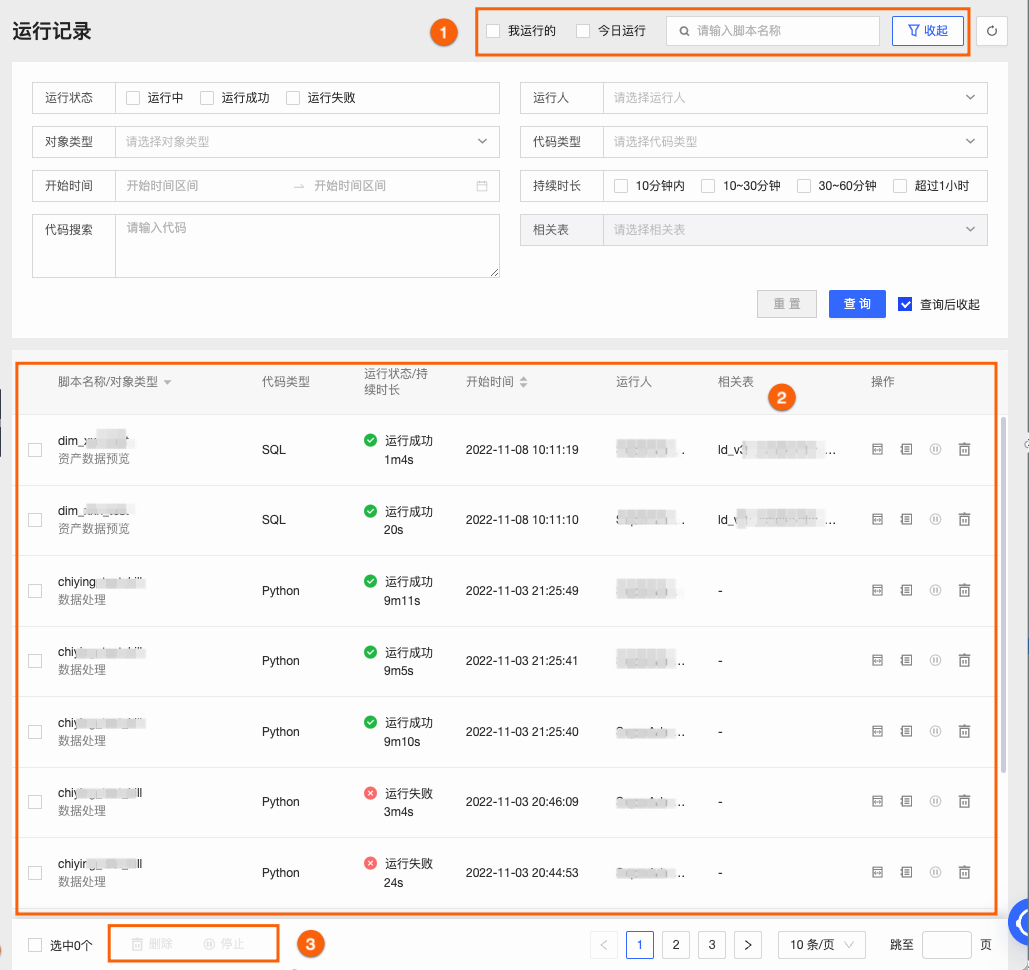
Task: Click the batch 删除 button
Action: pyautogui.click(x=152, y=944)
